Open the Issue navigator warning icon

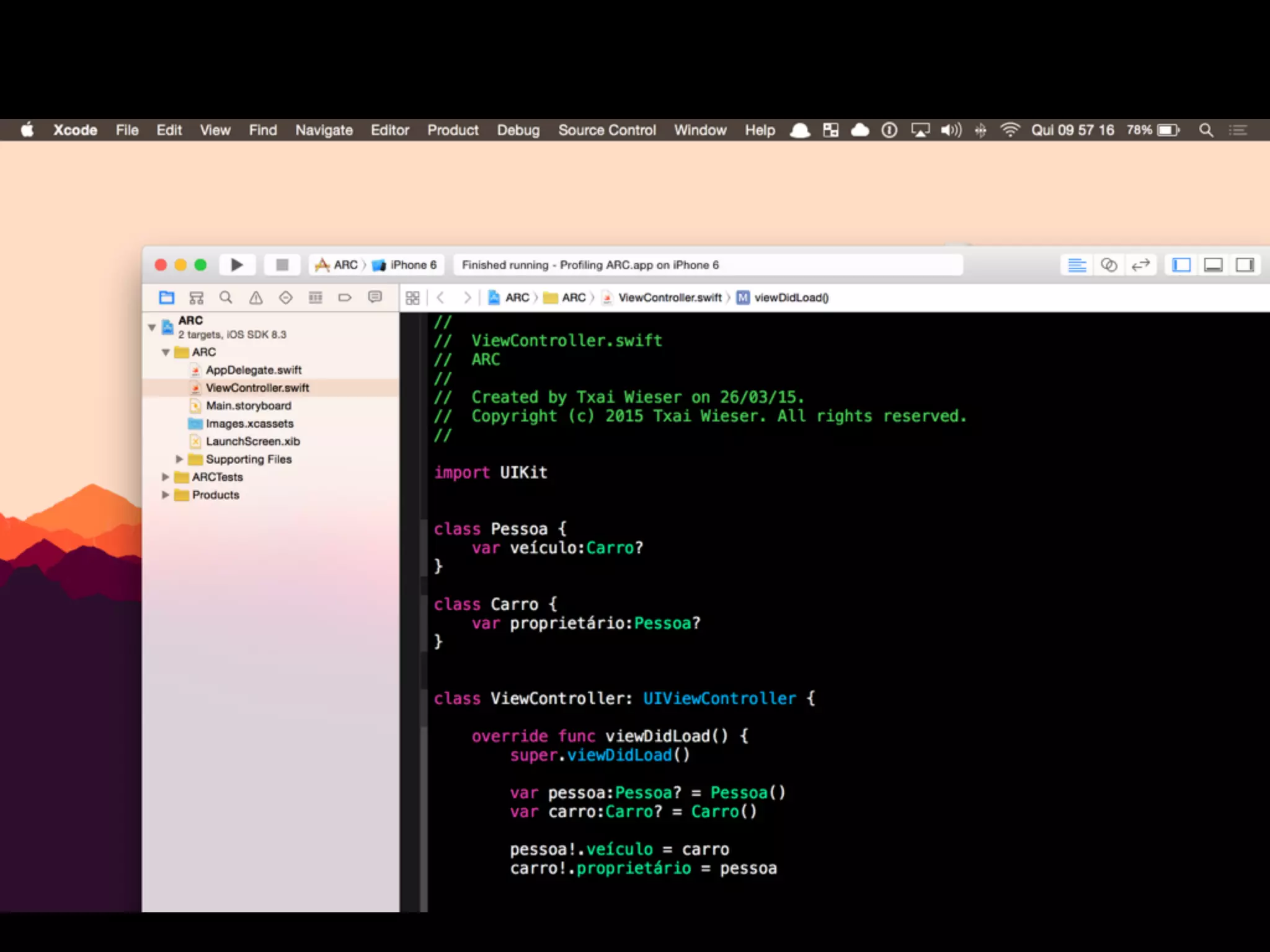click(x=255, y=297)
